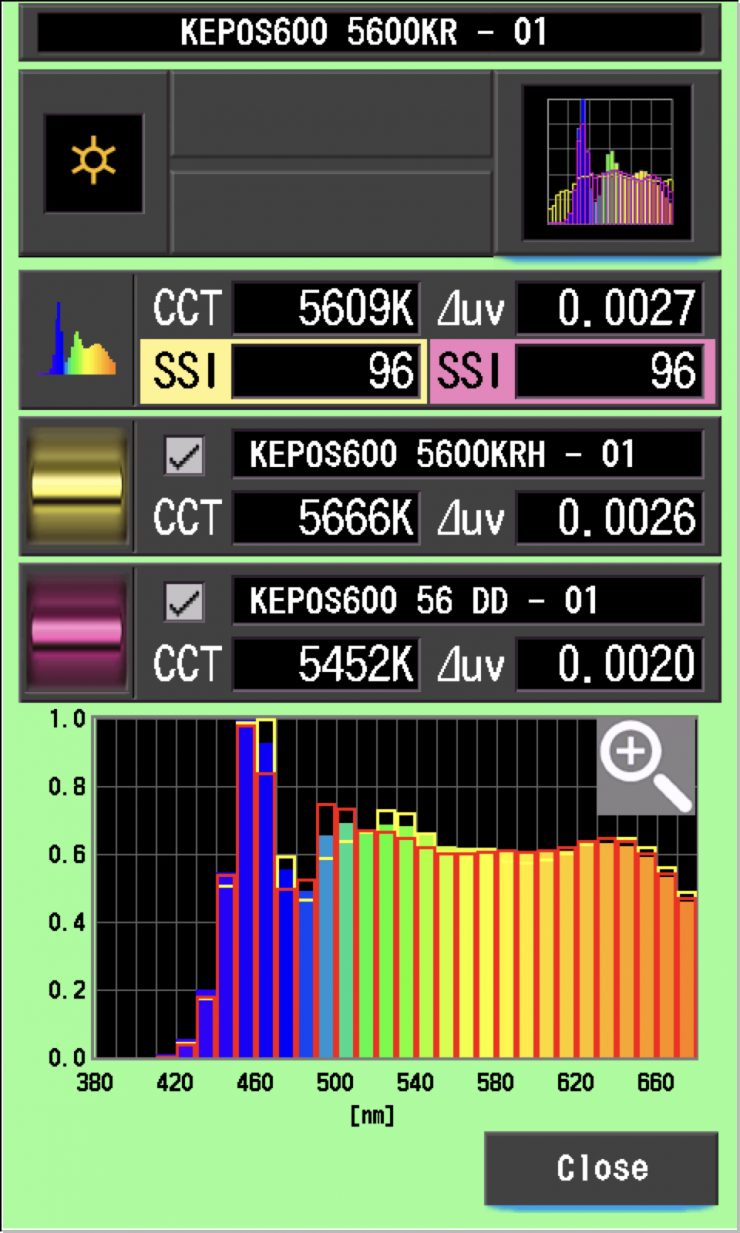Select the pink reference color swatch

click(77, 632)
